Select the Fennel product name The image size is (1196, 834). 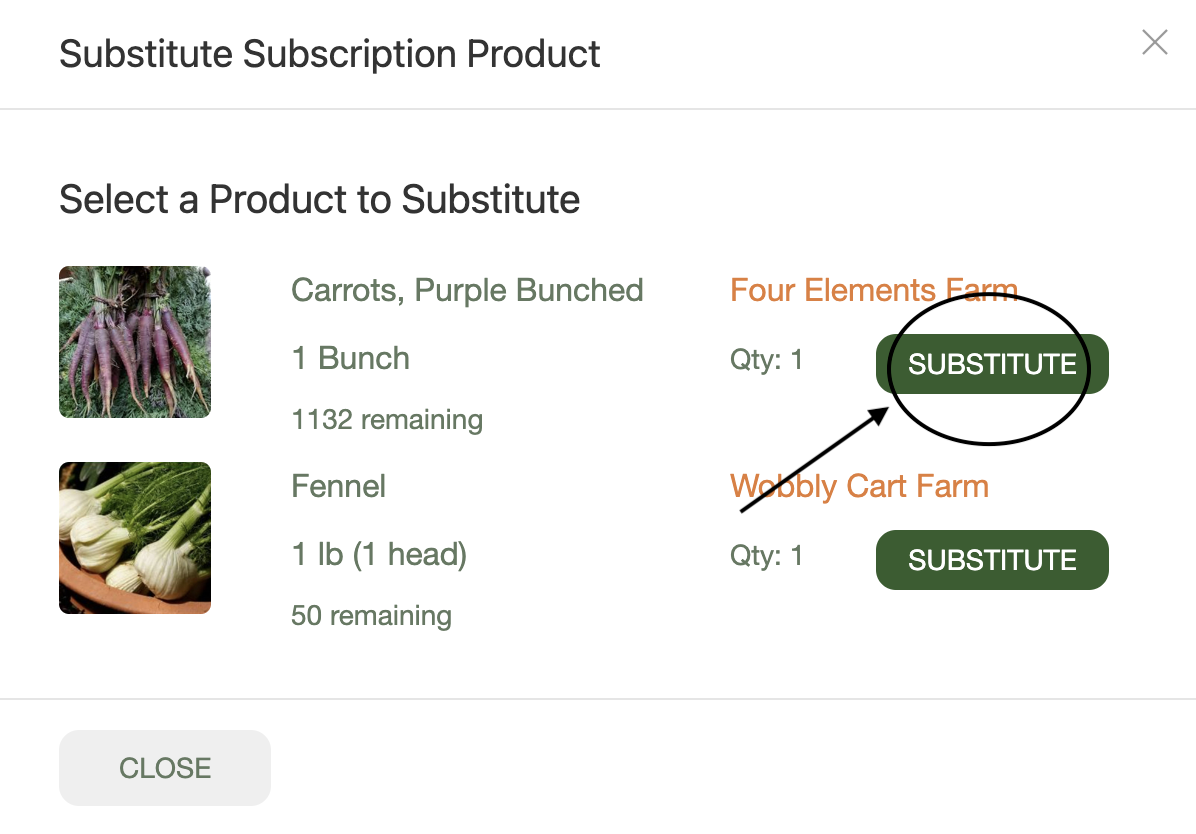coord(338,487)
